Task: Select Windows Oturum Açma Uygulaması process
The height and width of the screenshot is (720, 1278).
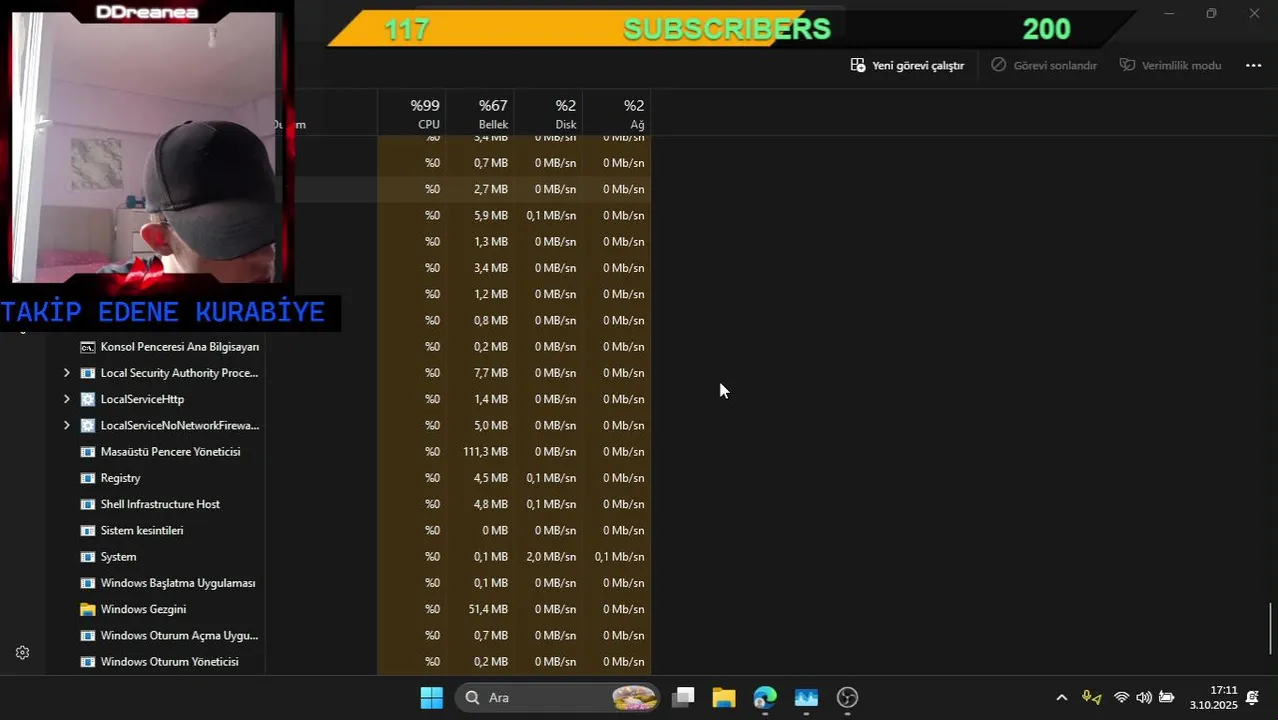Action: (179, 635)
